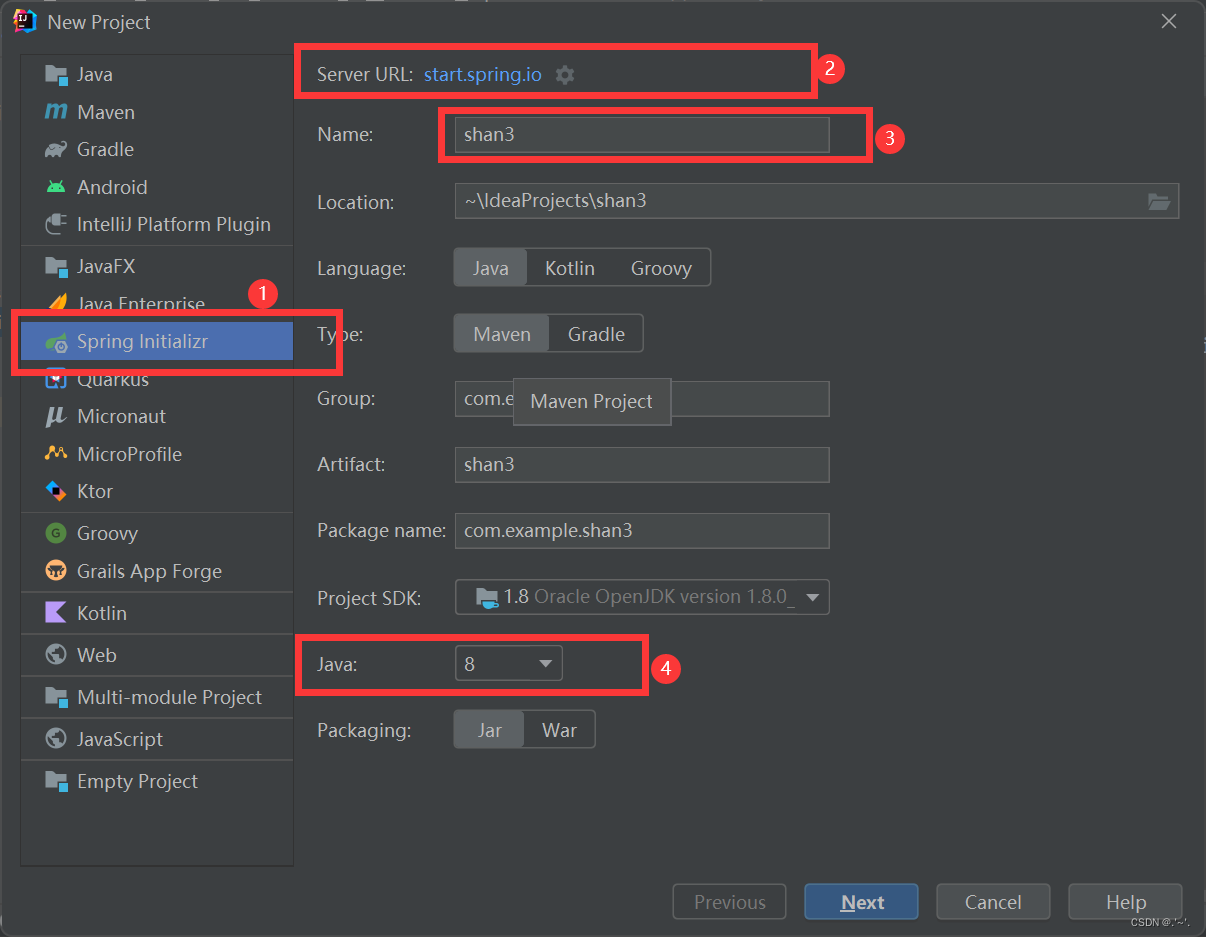Image resolution: width=1206 pixels, height=937 pixels.
Task: Select Gradle in project type list
Action: click(x=157, y=149)
